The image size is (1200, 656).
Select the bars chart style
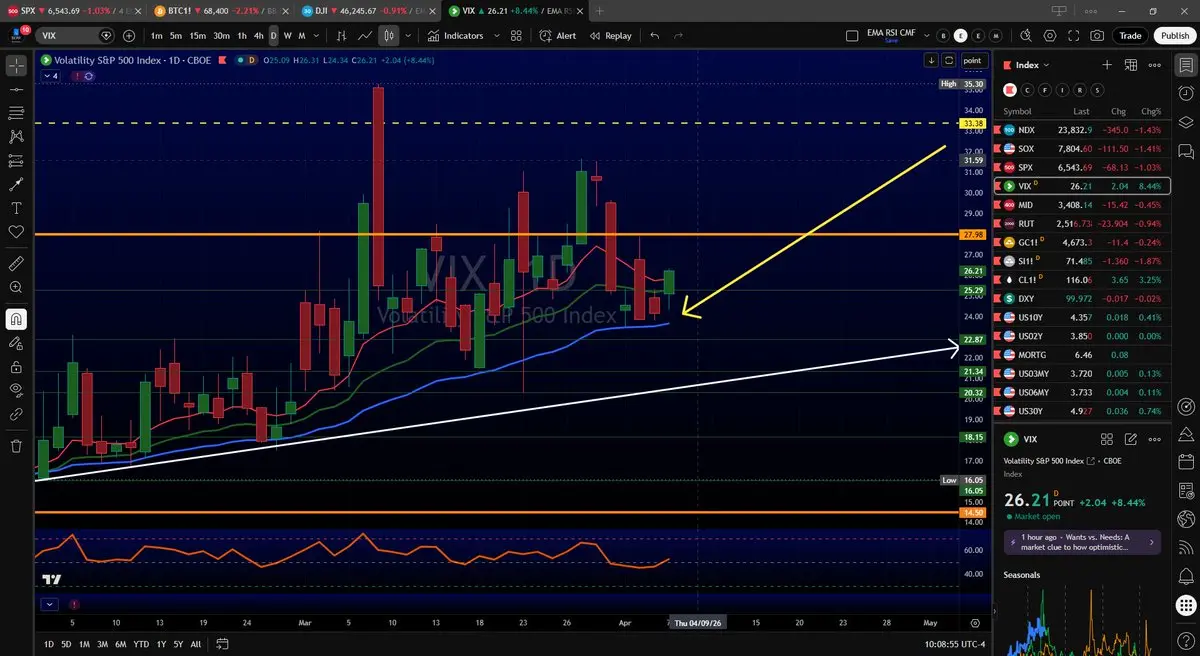pyautogui.click(x=340, y=36)
